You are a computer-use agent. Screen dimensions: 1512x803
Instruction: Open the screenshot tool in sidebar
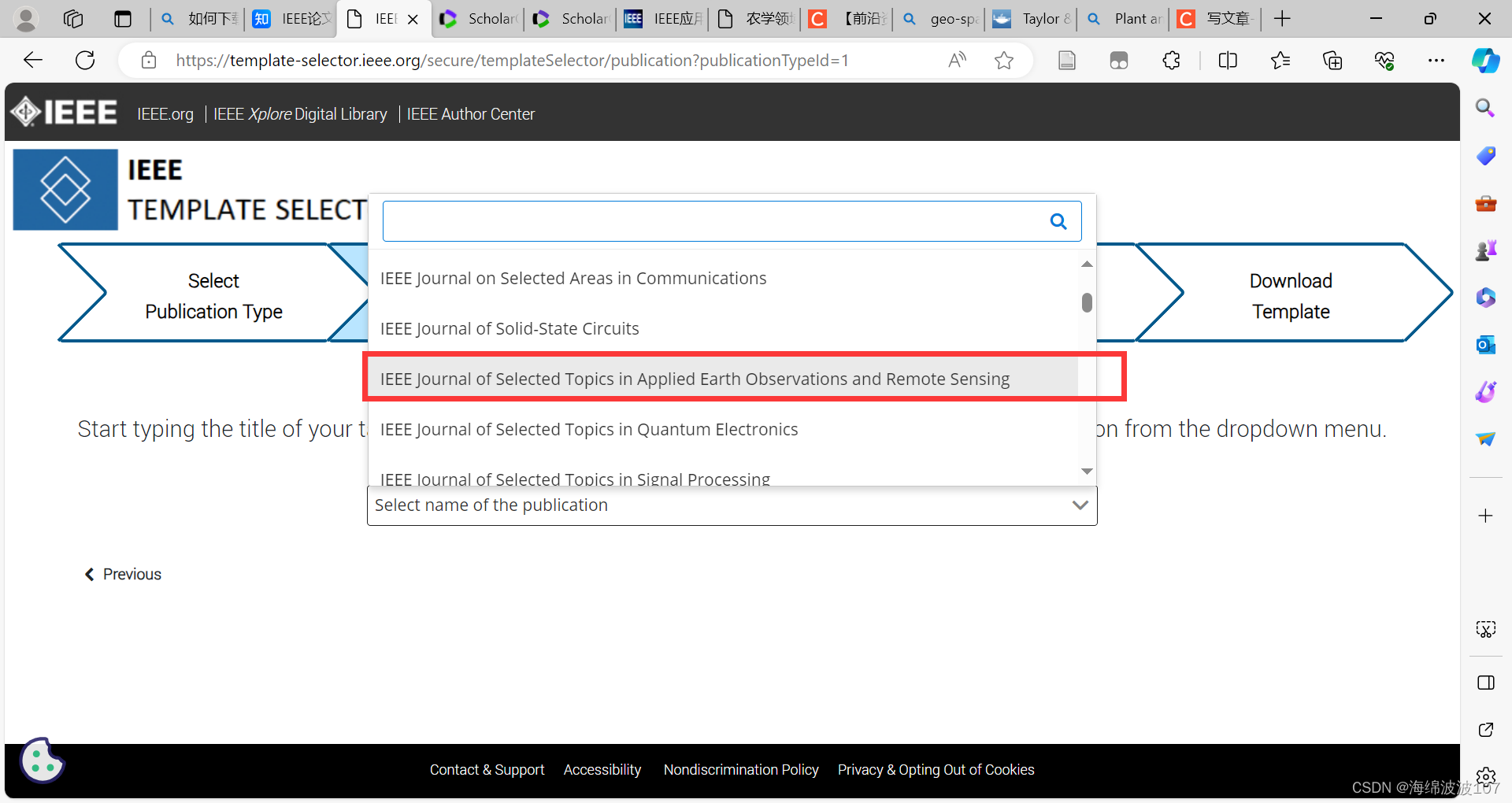point(1485,629)
